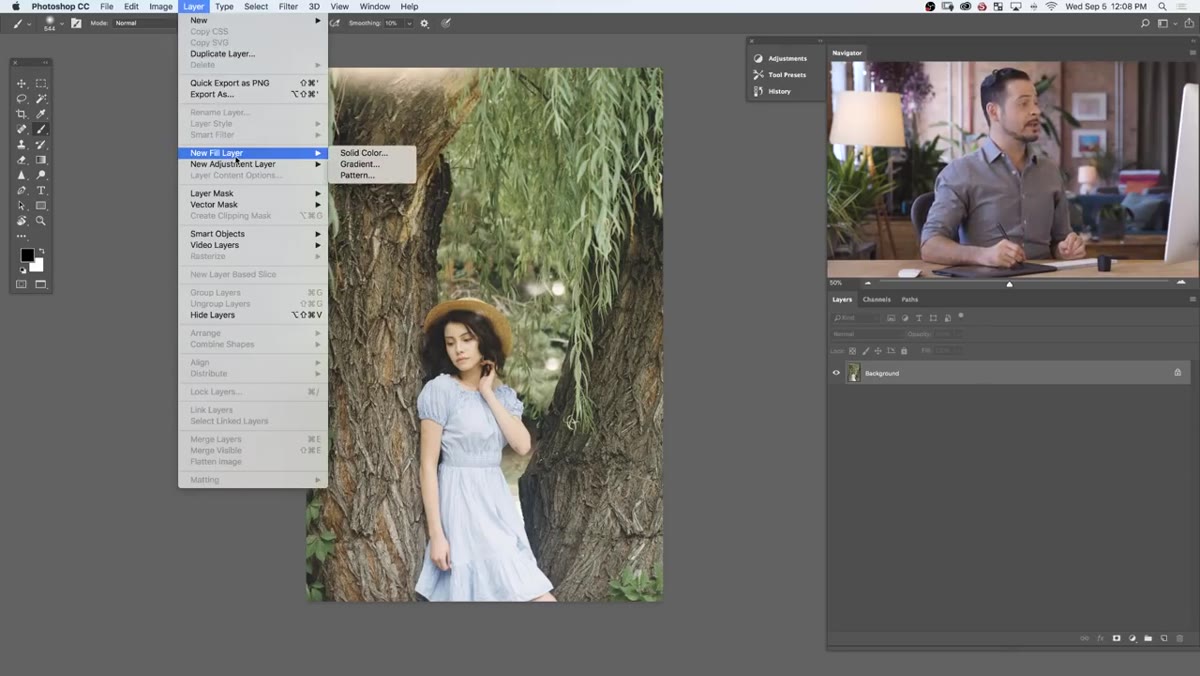Create a new layer button
The image size is (1200, 676).
1164,638
